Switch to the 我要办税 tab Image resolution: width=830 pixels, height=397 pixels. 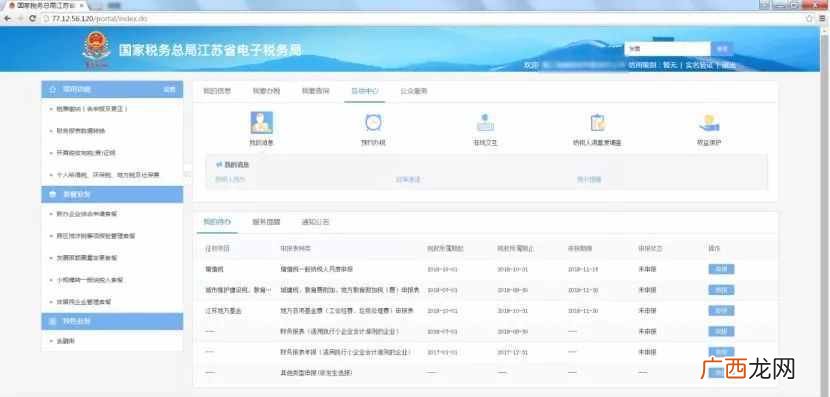pyautogui.click(x=266, y=91)
